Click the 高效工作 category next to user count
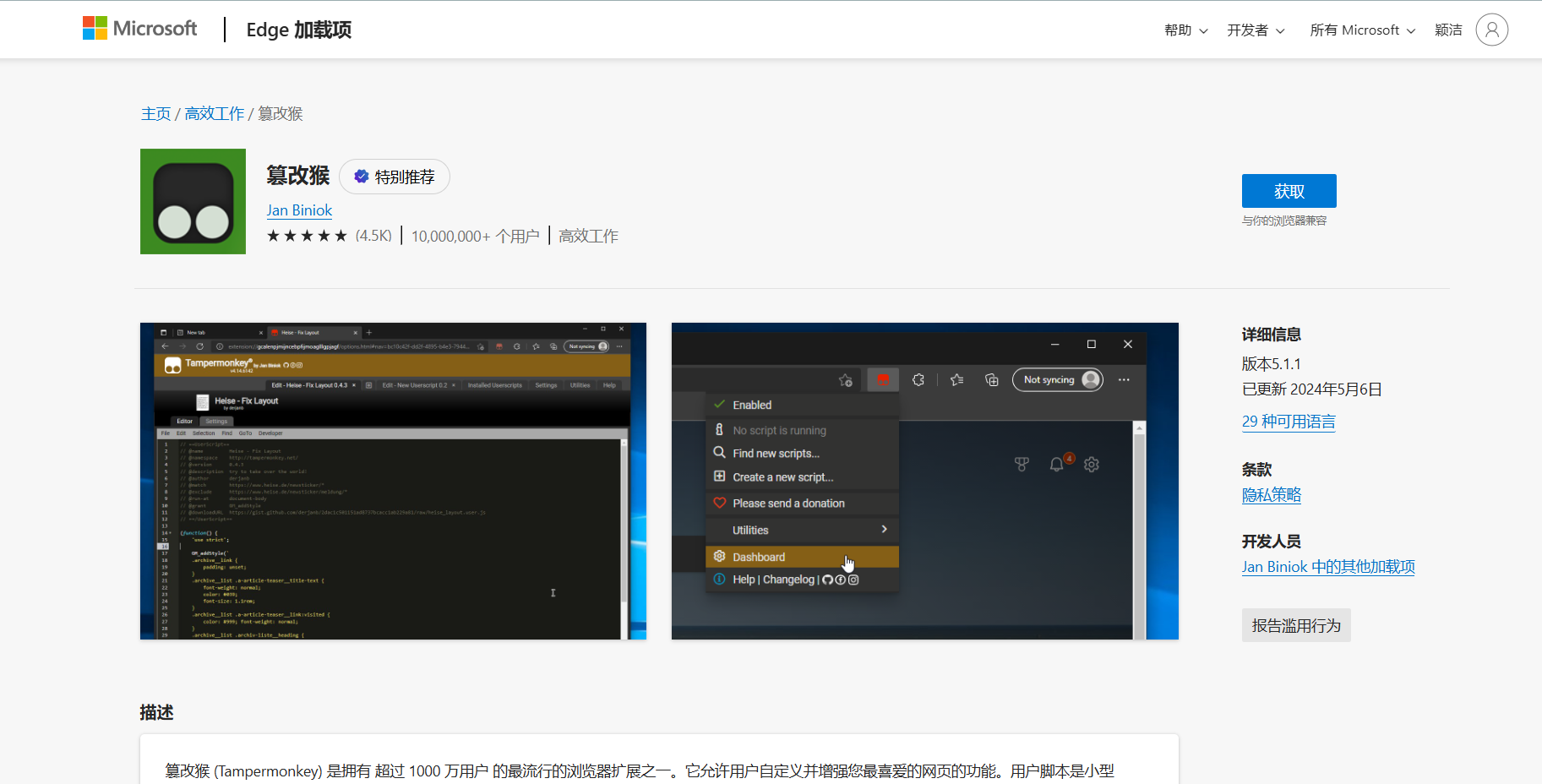Viewport: 1542px width, 784px height. coord(588,236)
